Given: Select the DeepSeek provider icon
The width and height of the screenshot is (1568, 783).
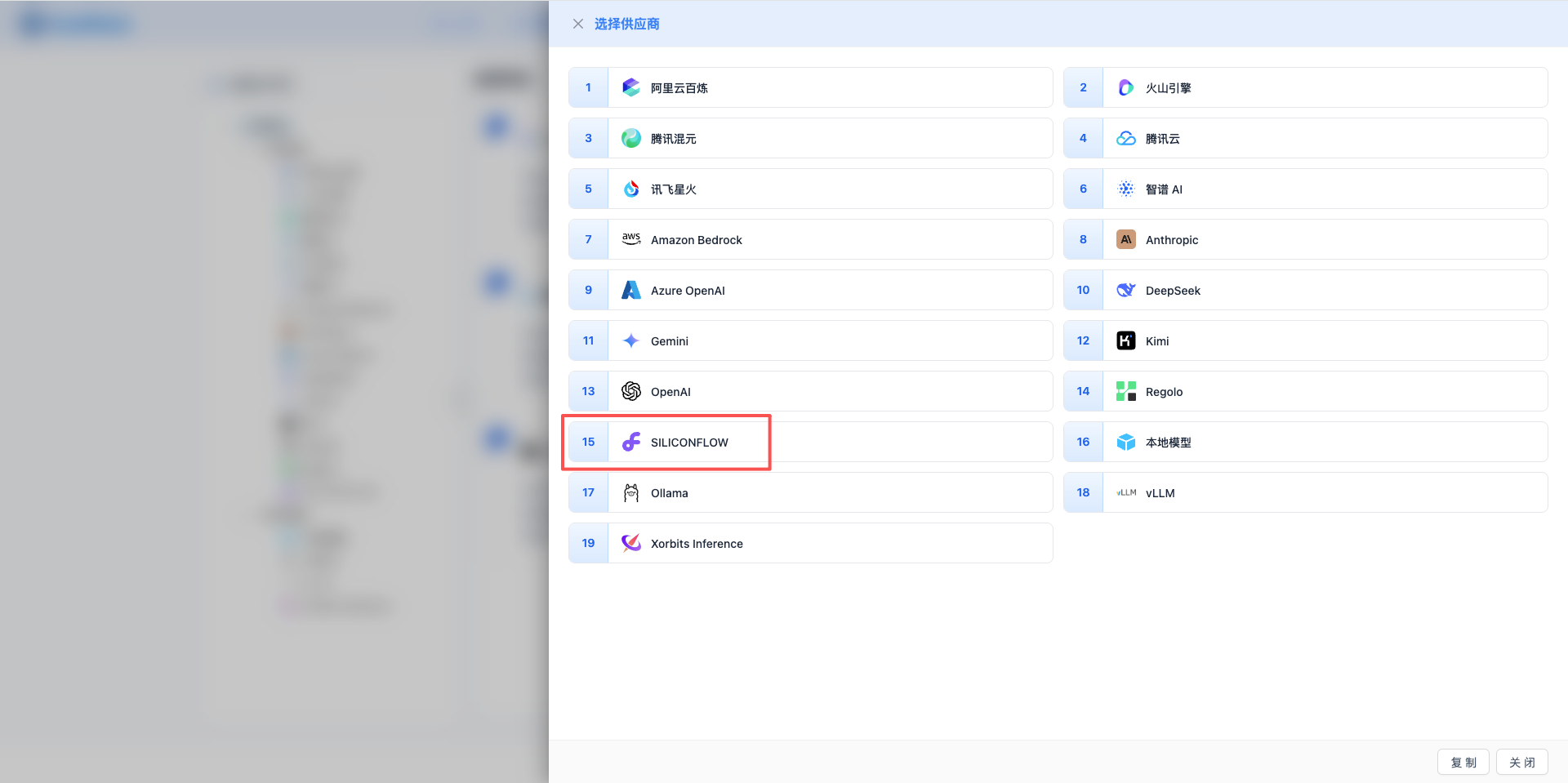Looking at the screenshot, I should point(1125,290).
